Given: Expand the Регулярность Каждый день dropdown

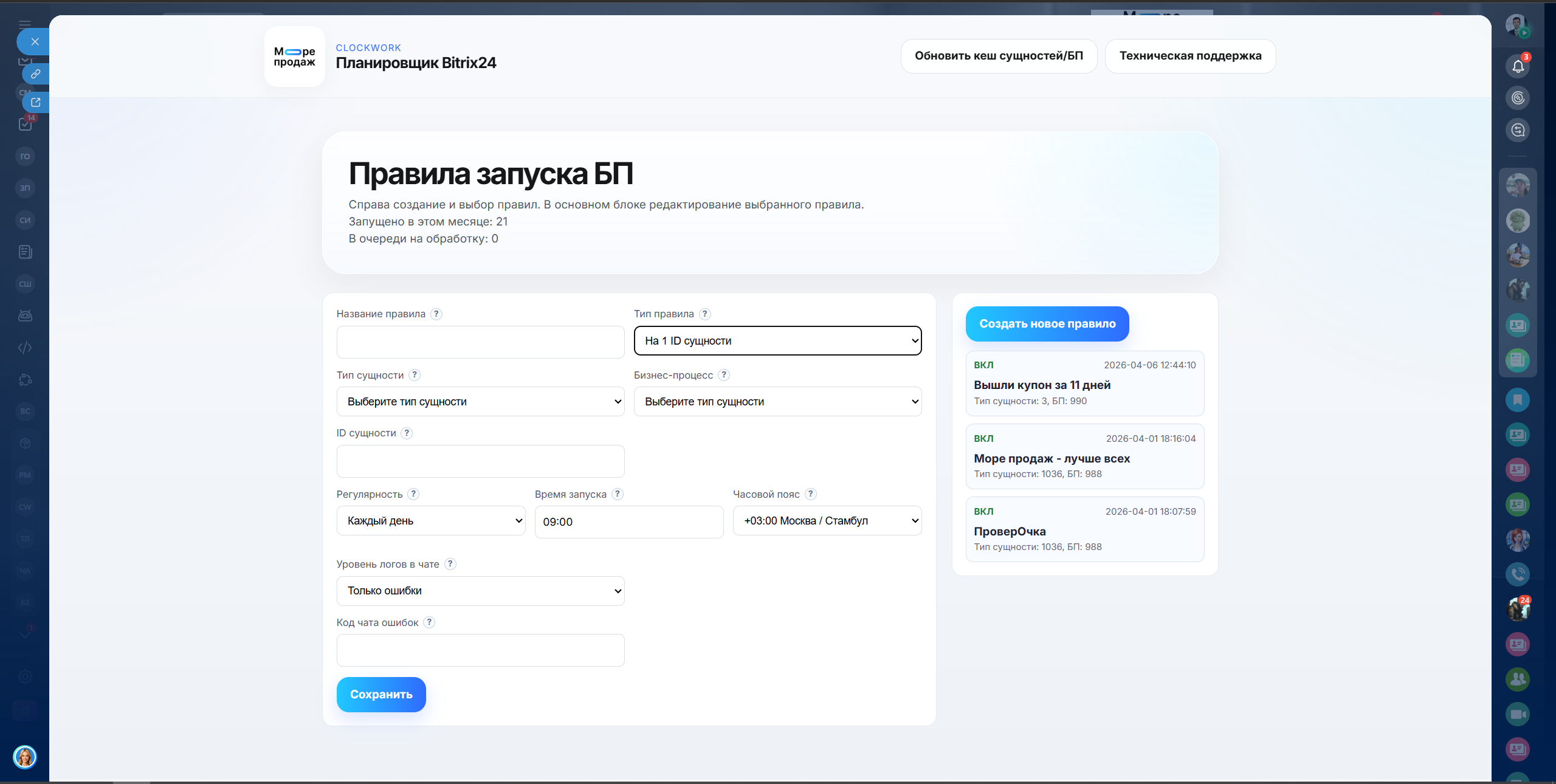Looking at the screenshot, I should click(x=431, y=521).
